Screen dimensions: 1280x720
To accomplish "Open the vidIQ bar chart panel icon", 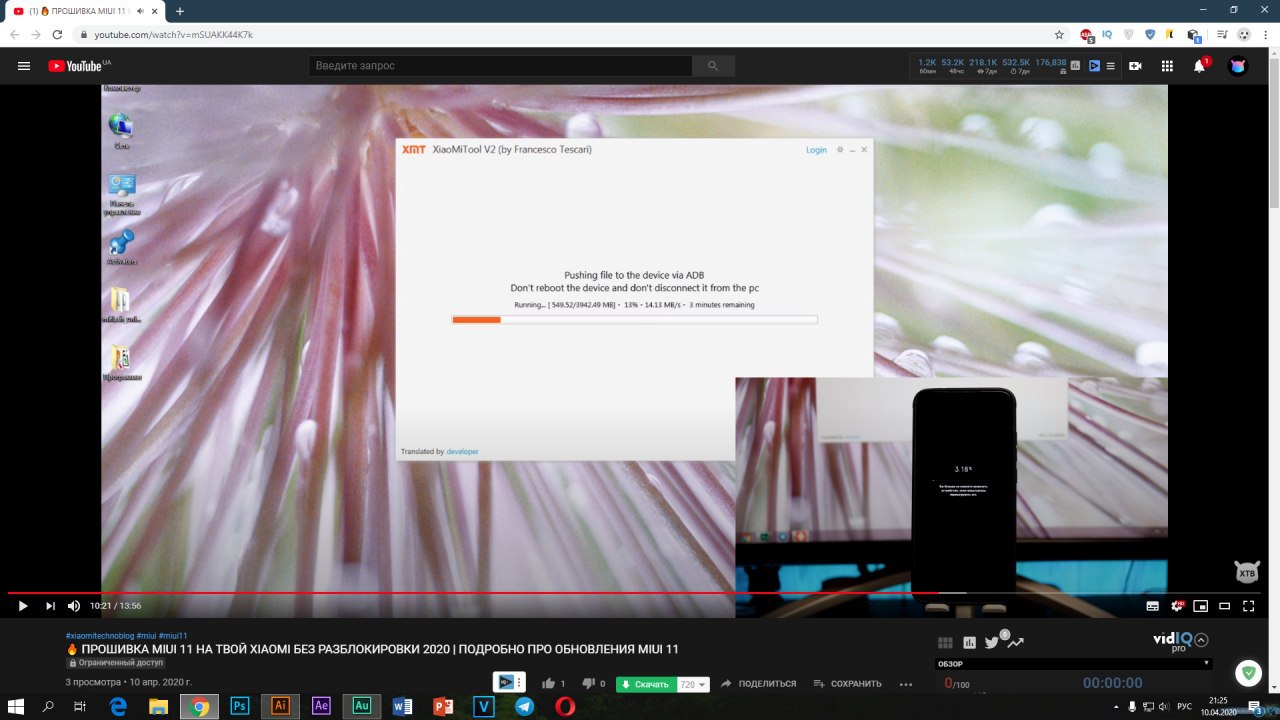I will 969,643.
